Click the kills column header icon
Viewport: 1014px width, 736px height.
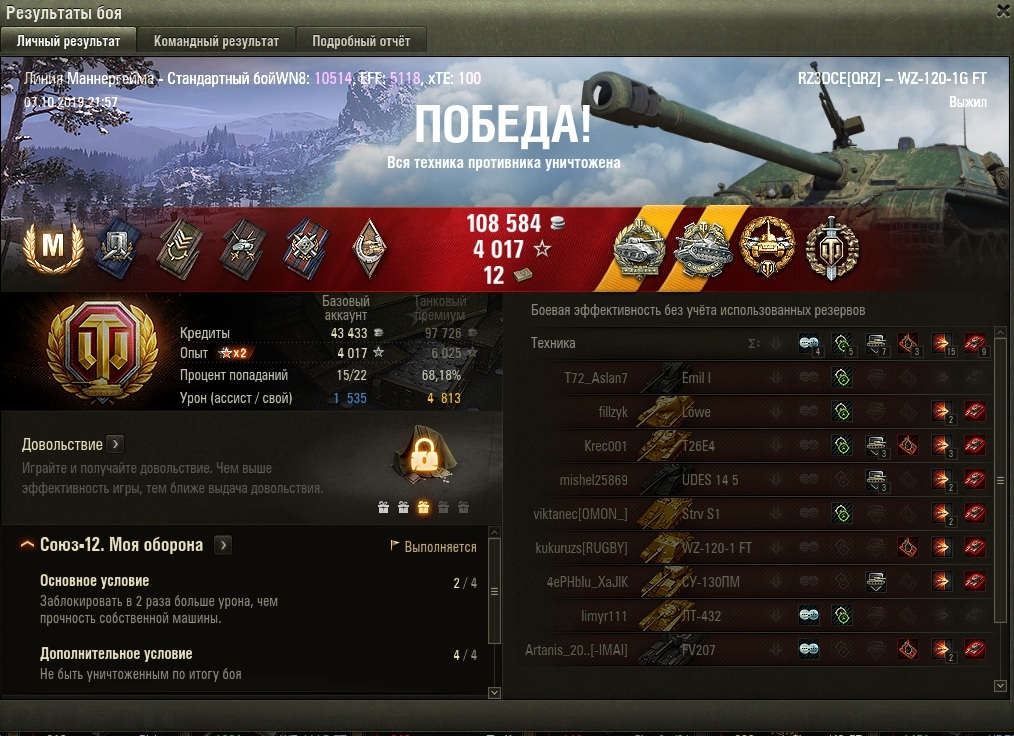975,343
